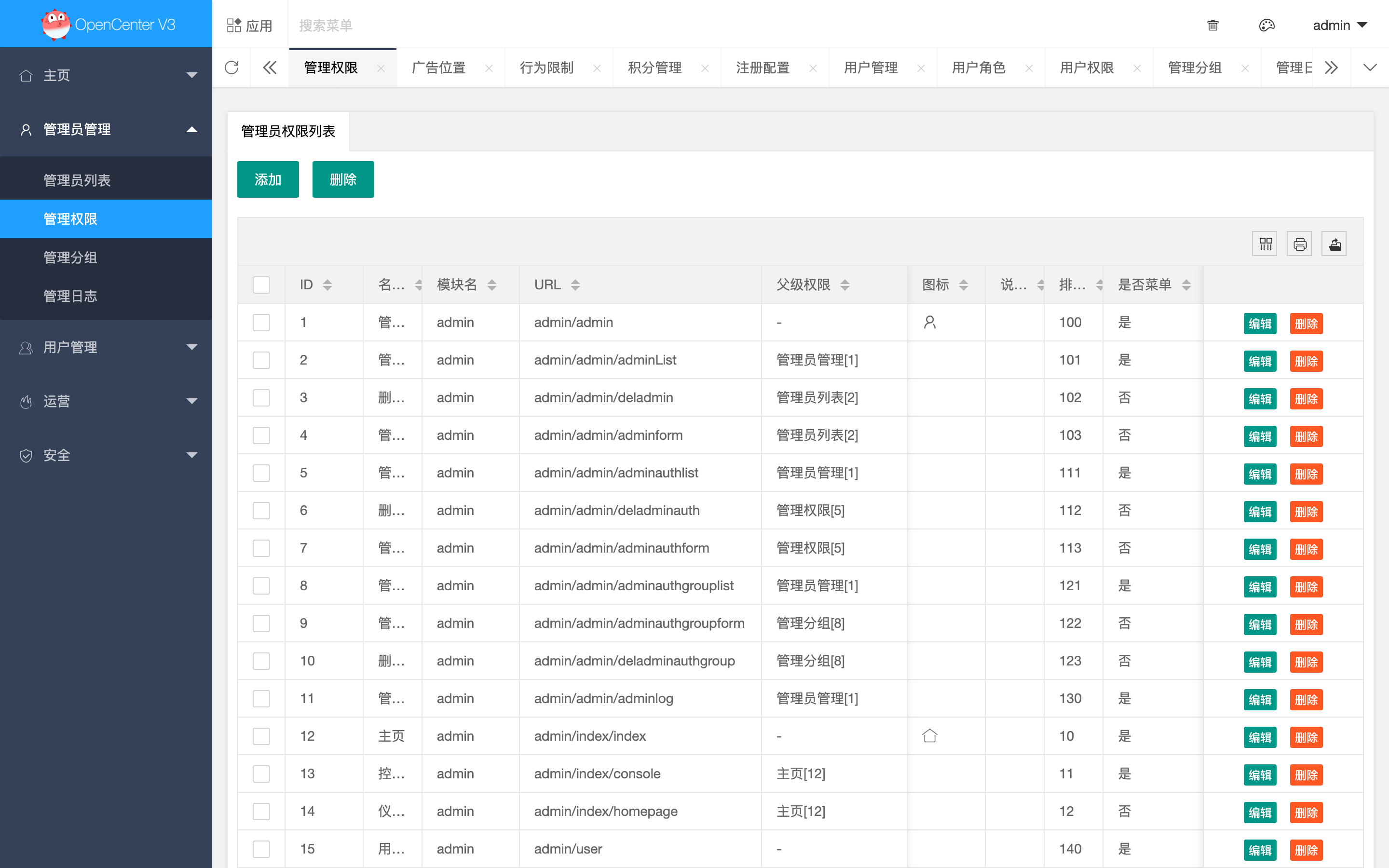Sort table by ID column arrows

(328, 285)
